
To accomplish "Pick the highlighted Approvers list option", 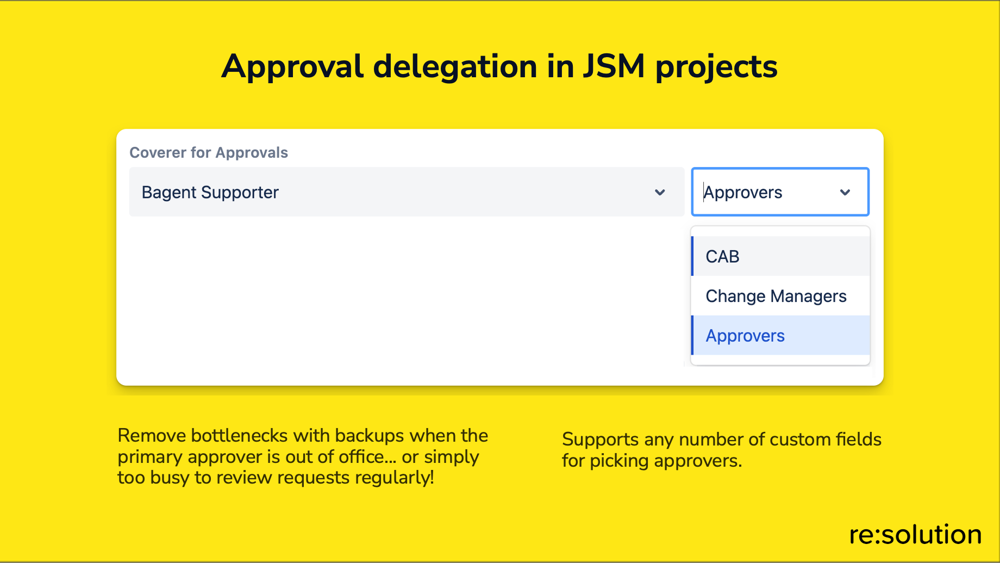I will tap(781, 335).
